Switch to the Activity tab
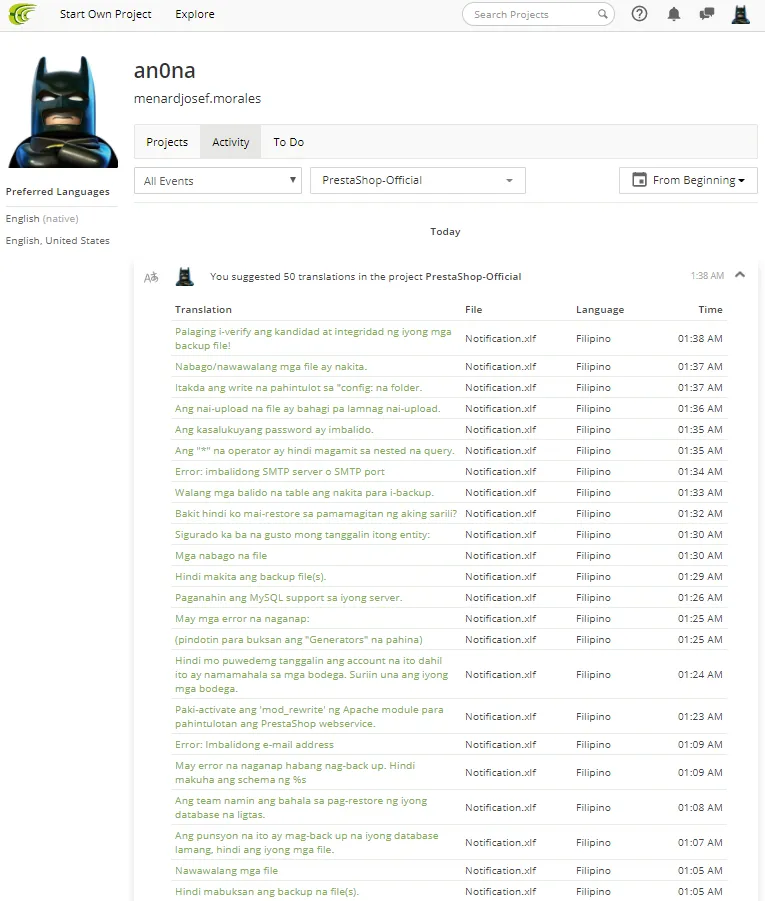 [x=230, y=142]
